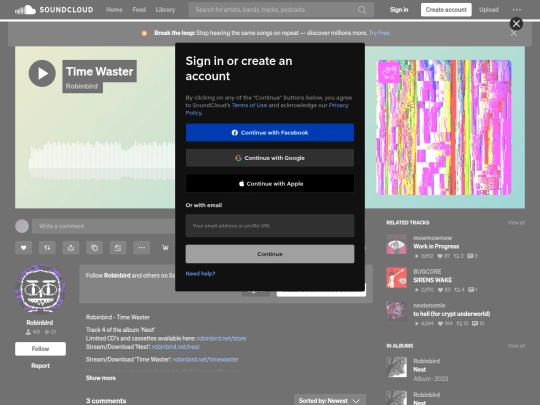
Task: Share the track
Action: [71, 248]
